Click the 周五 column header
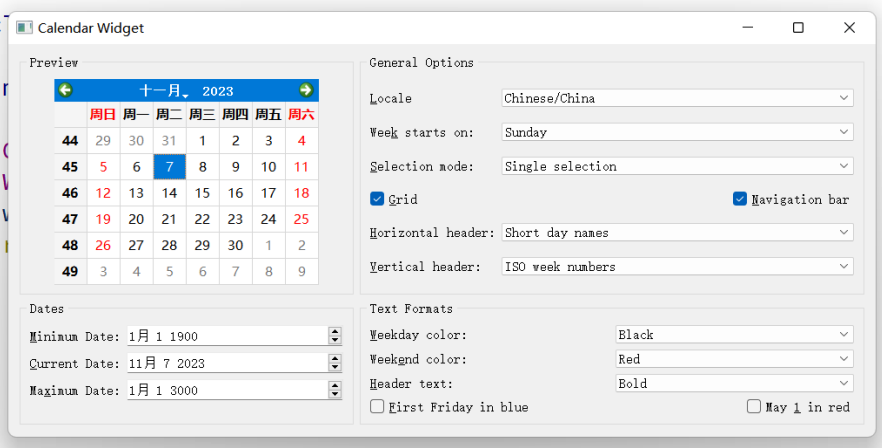This screenshot has height=448, width=882. point(268,115)
